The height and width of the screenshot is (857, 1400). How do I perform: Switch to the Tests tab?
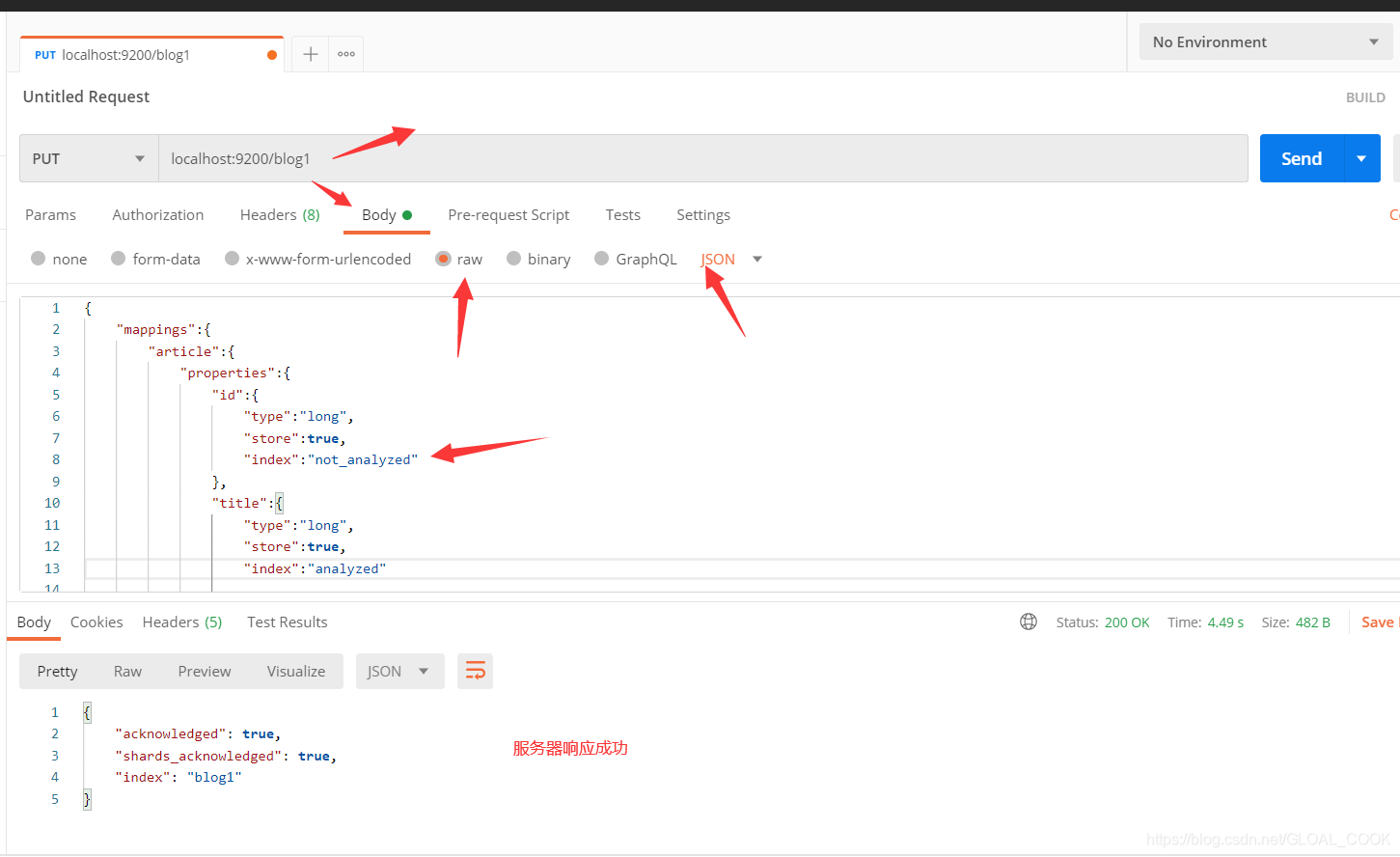(x=623, y=214)
